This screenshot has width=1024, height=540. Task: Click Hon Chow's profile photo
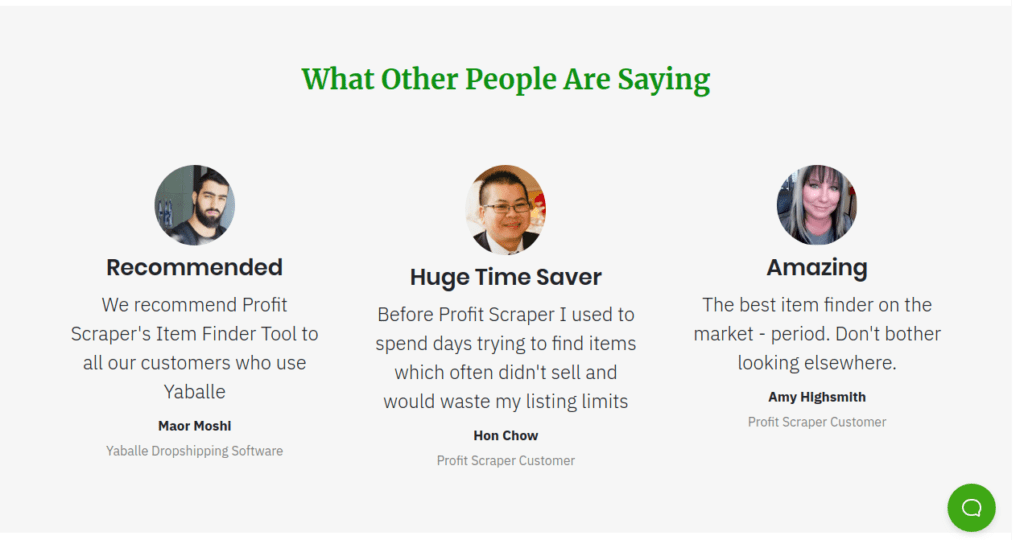click(x=505, y=210)
